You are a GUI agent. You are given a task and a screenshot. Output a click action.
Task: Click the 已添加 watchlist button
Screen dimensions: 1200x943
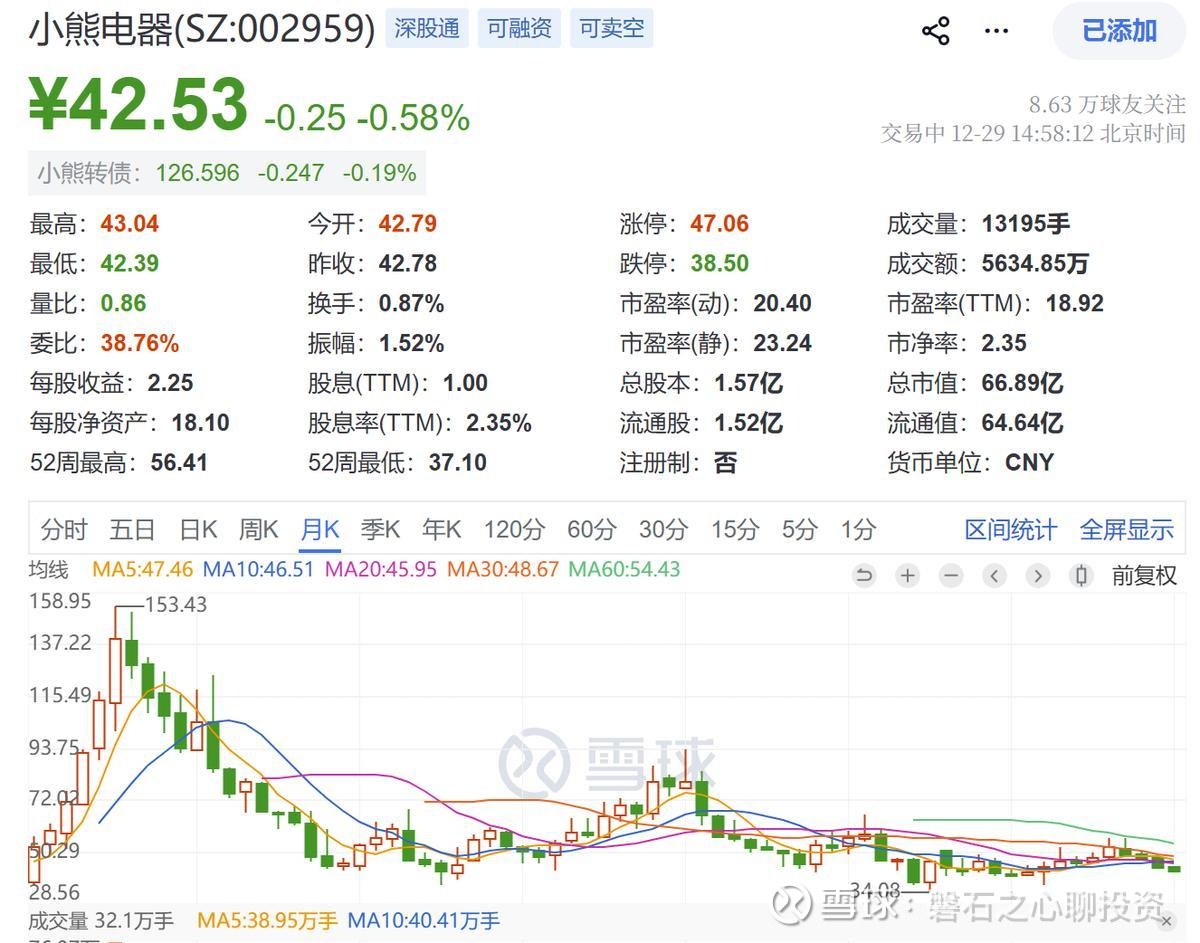point(1119,31)
